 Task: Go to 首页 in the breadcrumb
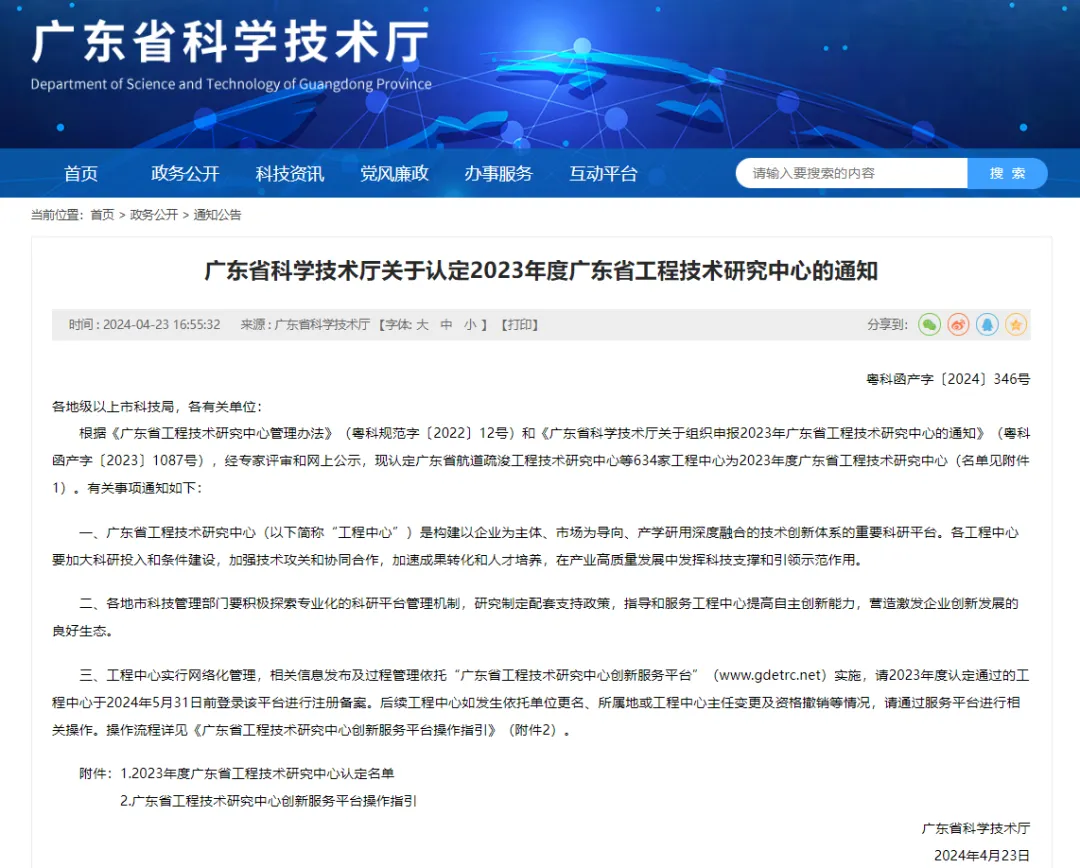tap(102, 215)
